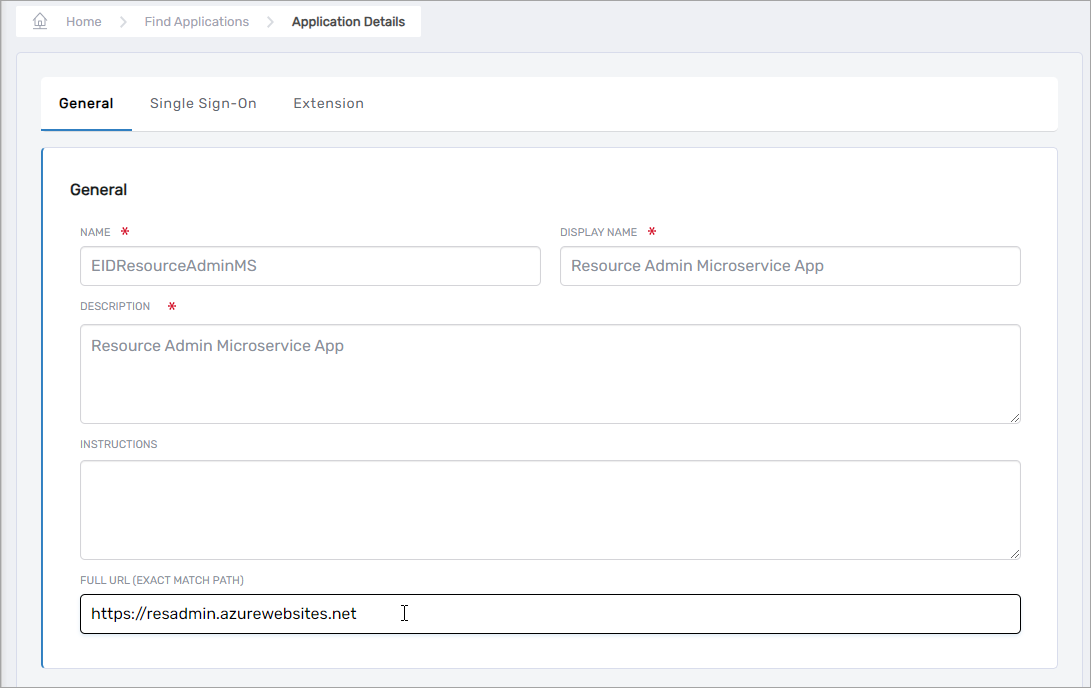Click the chevron before Application Details

tap(271, 22)
